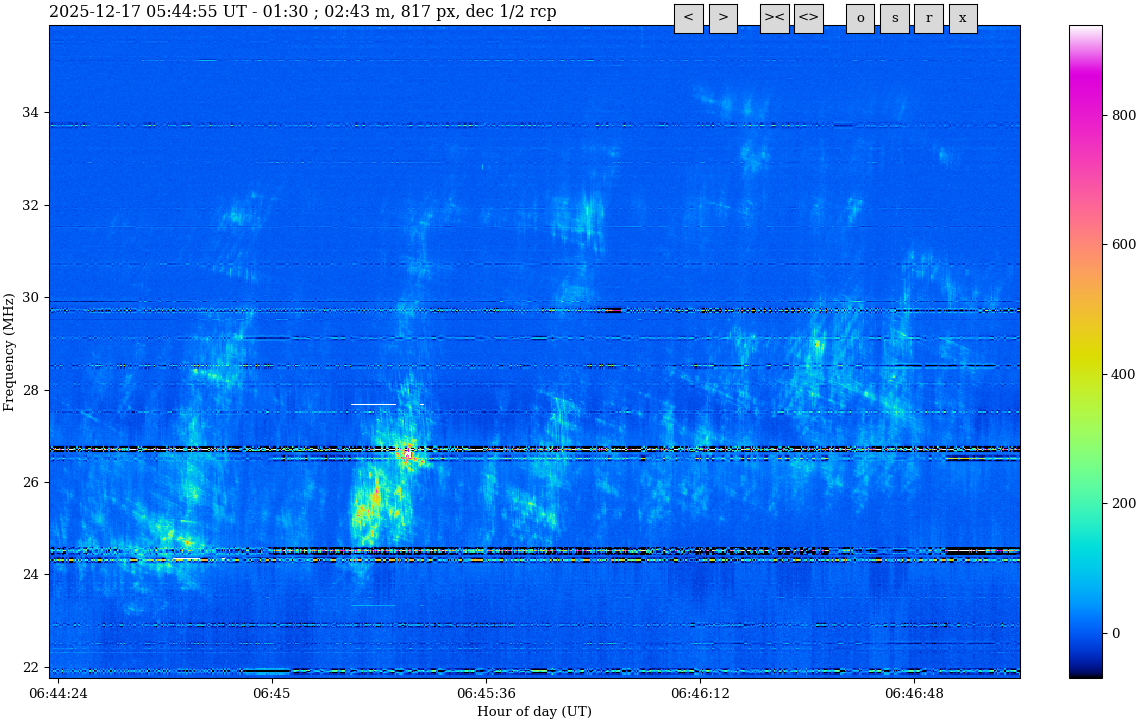Screen dimensions: 1143x723
Task: Click the yellow band of the colorbar near 400
Action: tap(1085, 374)
